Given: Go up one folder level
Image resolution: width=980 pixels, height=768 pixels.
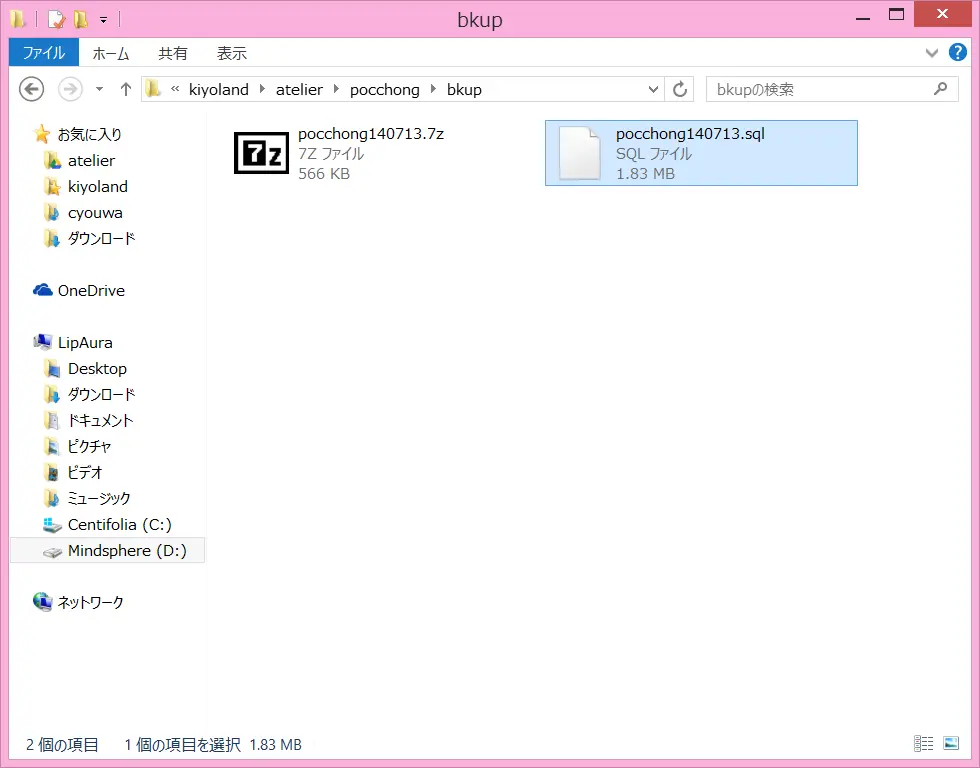Looking at the screenshot, I should point(126,89).
